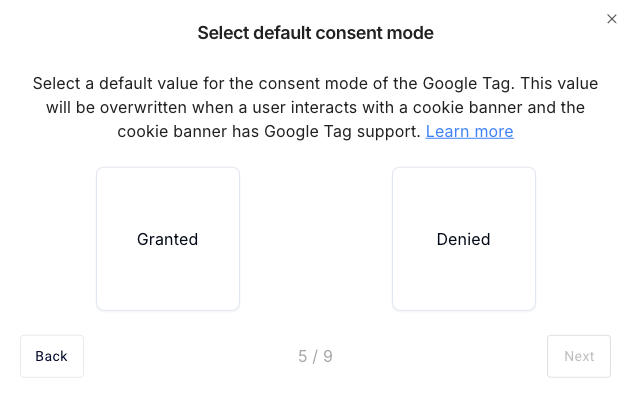This screenshot has height=395, width=632.
Task: Click the Select default consent mode heading
Action: point(316,33)
